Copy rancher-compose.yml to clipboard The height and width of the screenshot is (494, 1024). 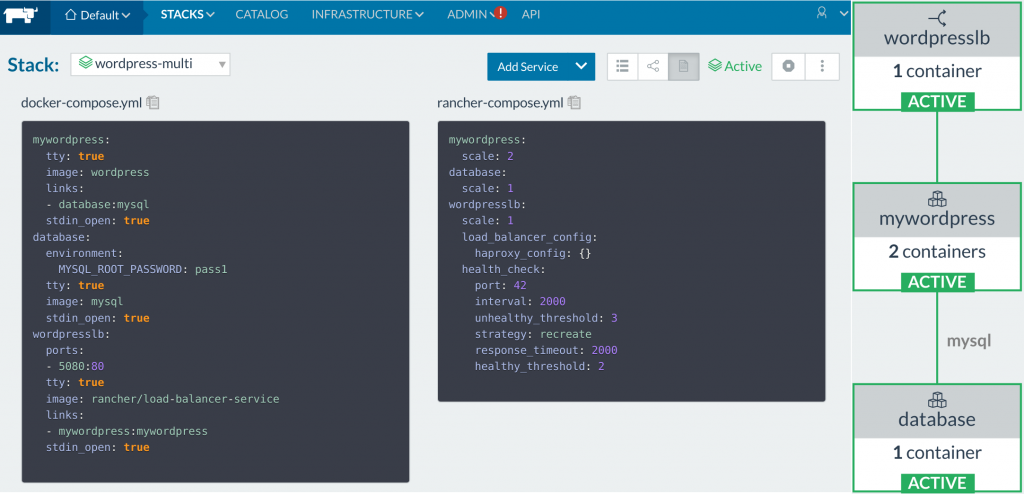[x=574, y=102]
